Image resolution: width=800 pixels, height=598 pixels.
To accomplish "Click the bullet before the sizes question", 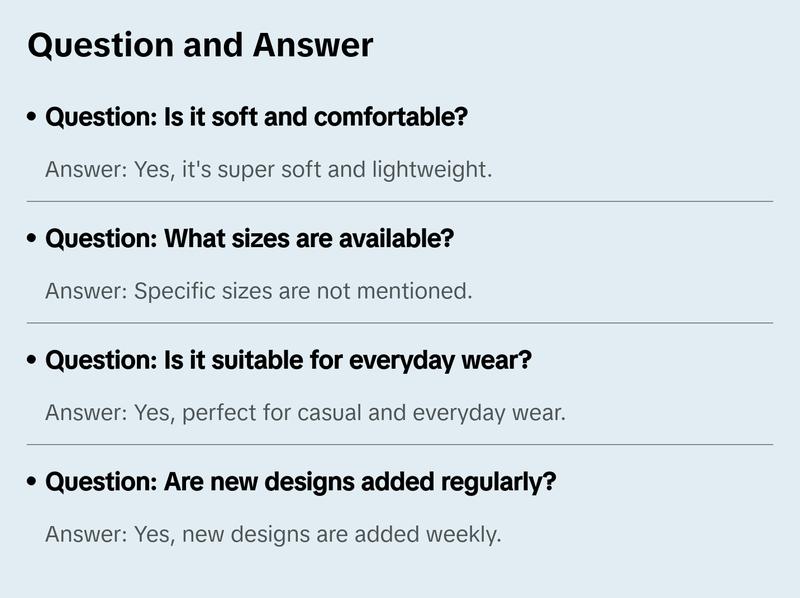I will pyautogui.click(x=33, y=240).
